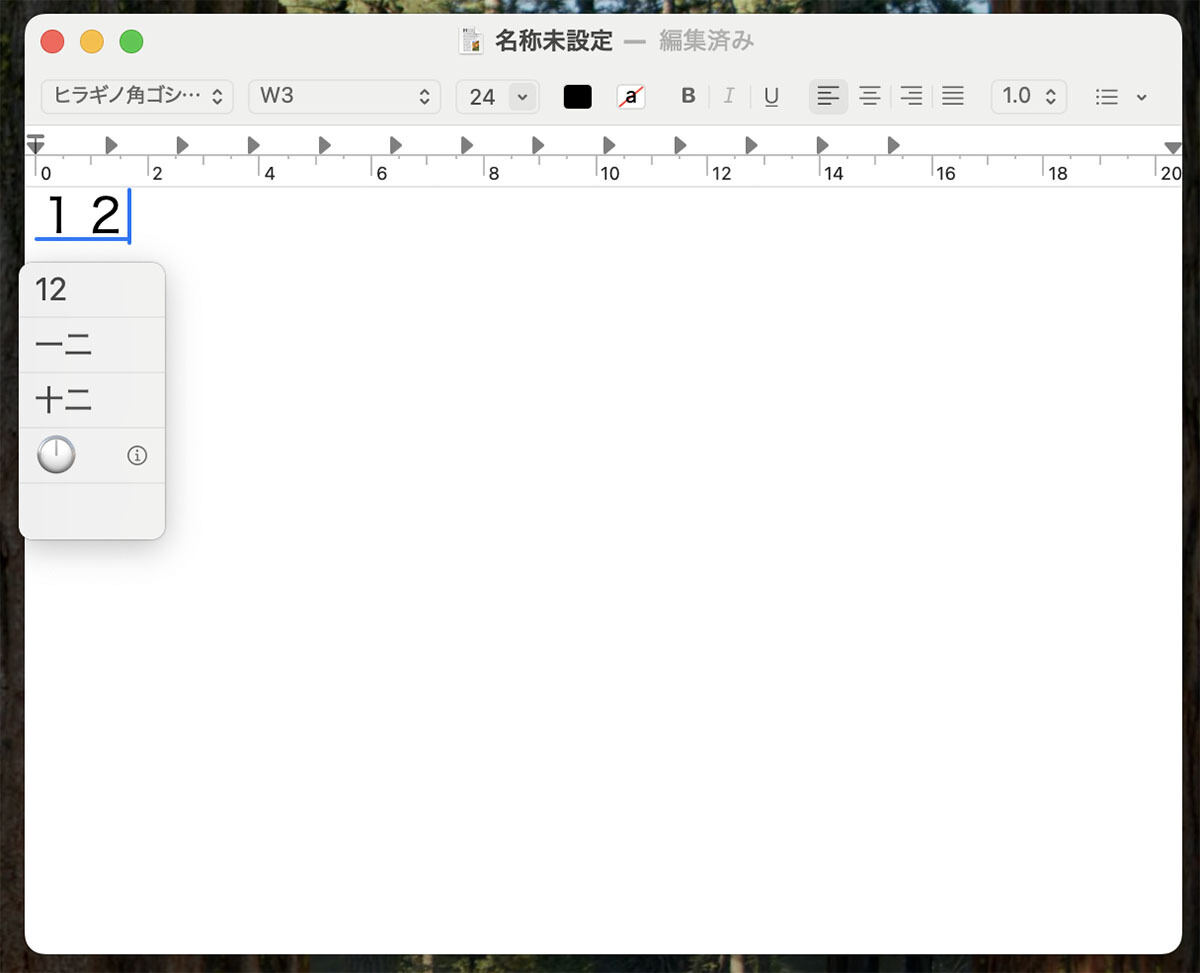This screenshot has width=1200, height=973.
Task: Toggle italic formatting
Action: [729, 96]
